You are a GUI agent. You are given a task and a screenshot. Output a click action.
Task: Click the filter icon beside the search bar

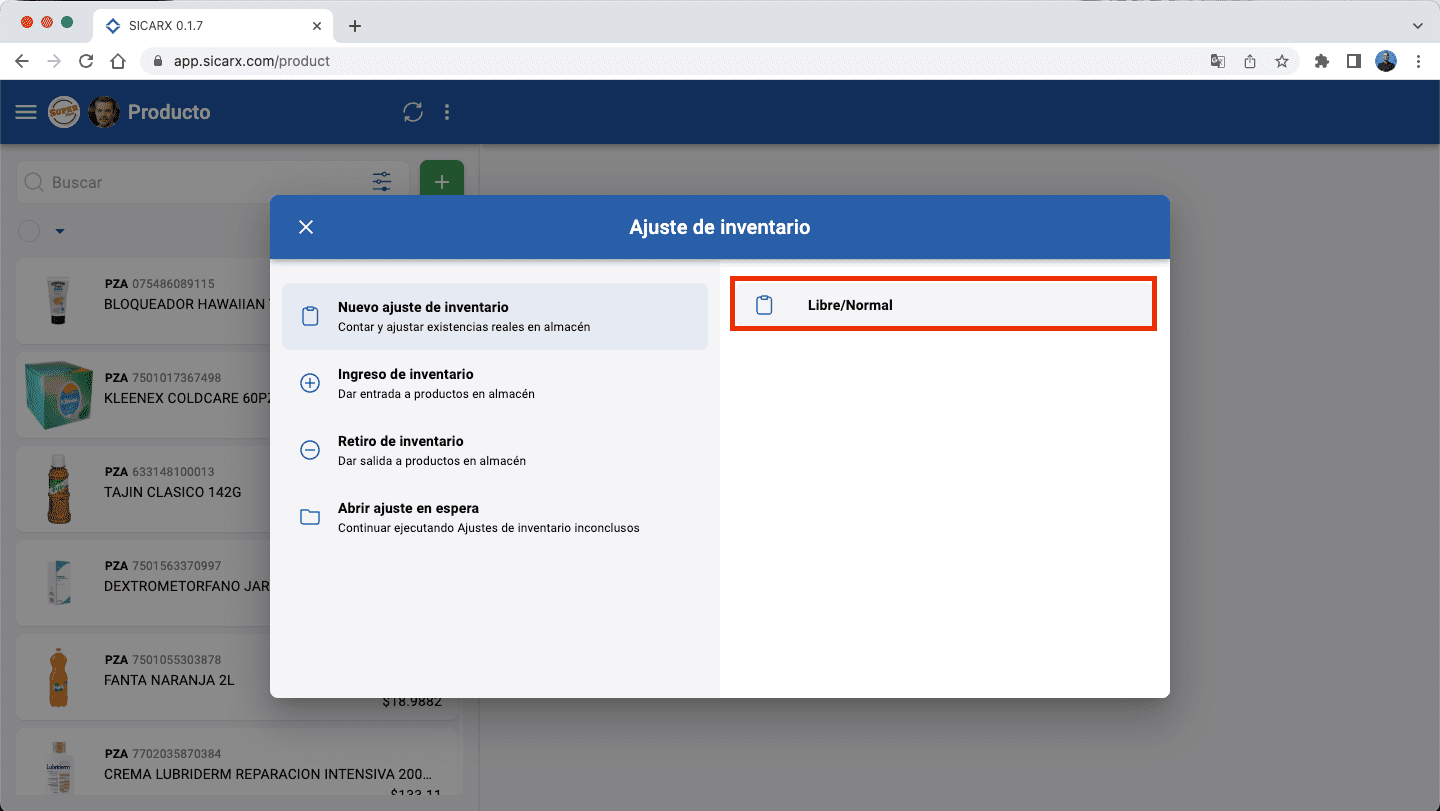coord(381,181)
